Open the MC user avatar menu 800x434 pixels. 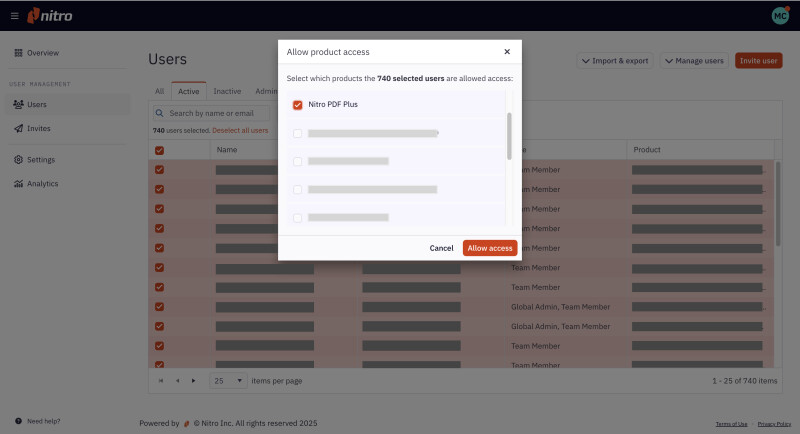click(x=780, y=16)
